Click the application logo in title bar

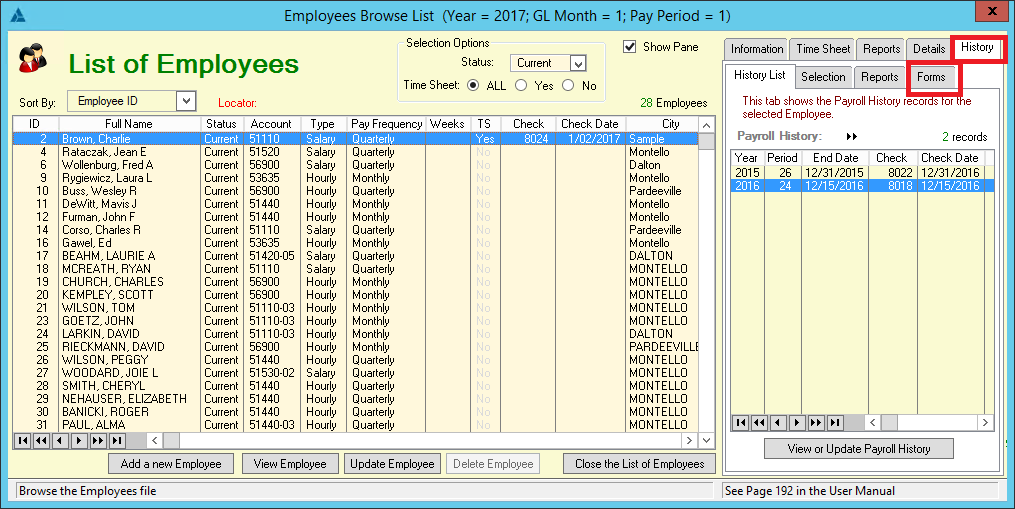pos(15,15)
